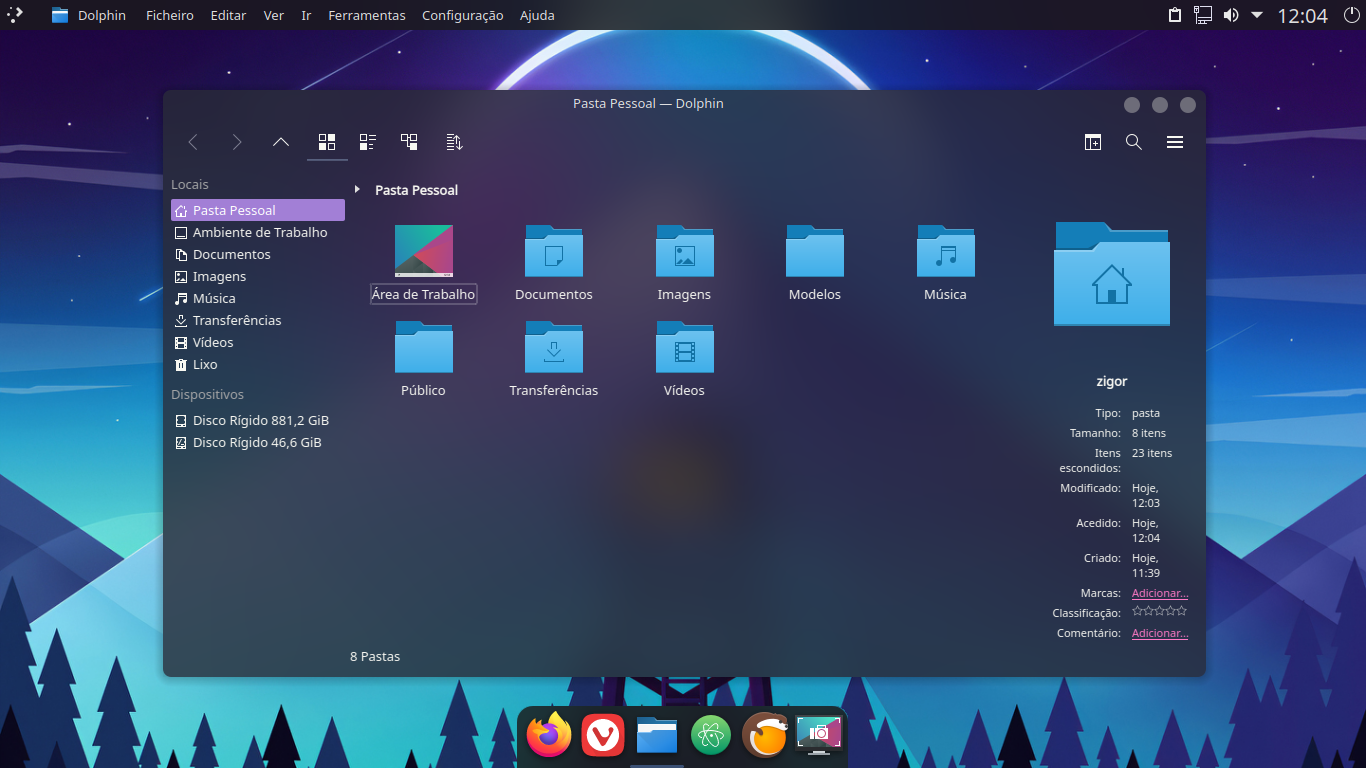Viewport: 1366px width, 768px height.
Task: Open clipboard icon in system tray
Action: [x=1175, y=15]
